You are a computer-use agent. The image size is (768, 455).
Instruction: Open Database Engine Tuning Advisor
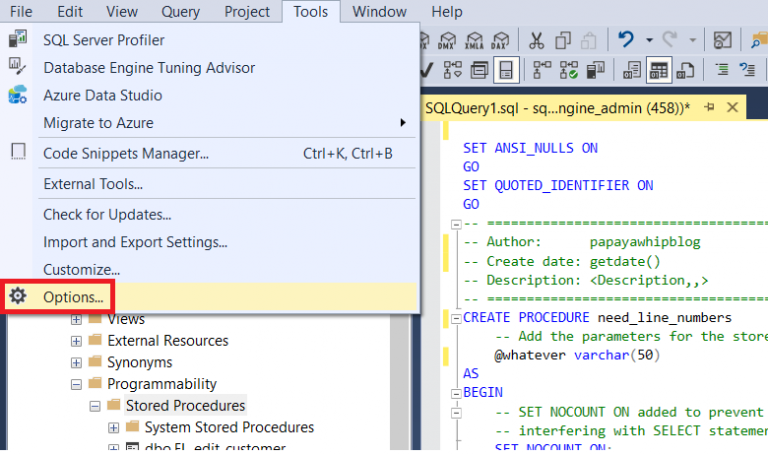pyautogui.click(x=210, y=68)
